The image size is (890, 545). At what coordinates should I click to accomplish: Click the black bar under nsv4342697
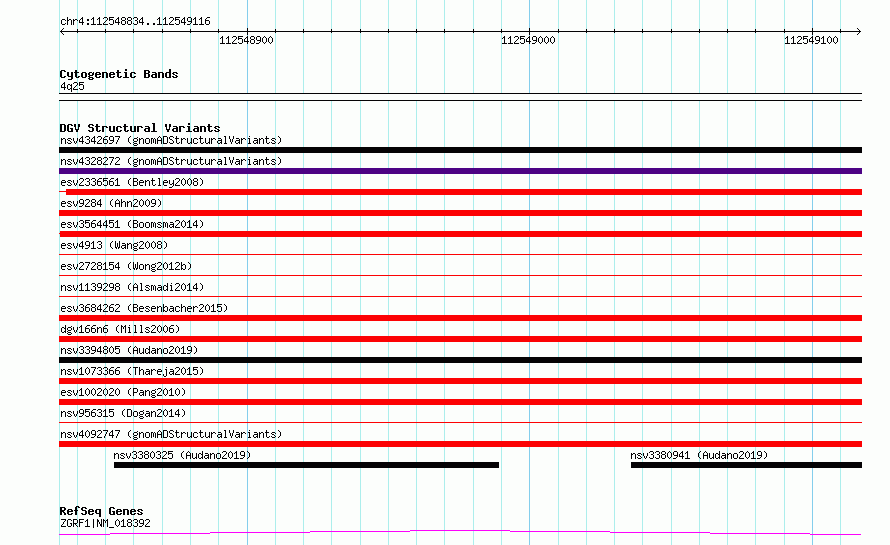click(x=460, y=150)
